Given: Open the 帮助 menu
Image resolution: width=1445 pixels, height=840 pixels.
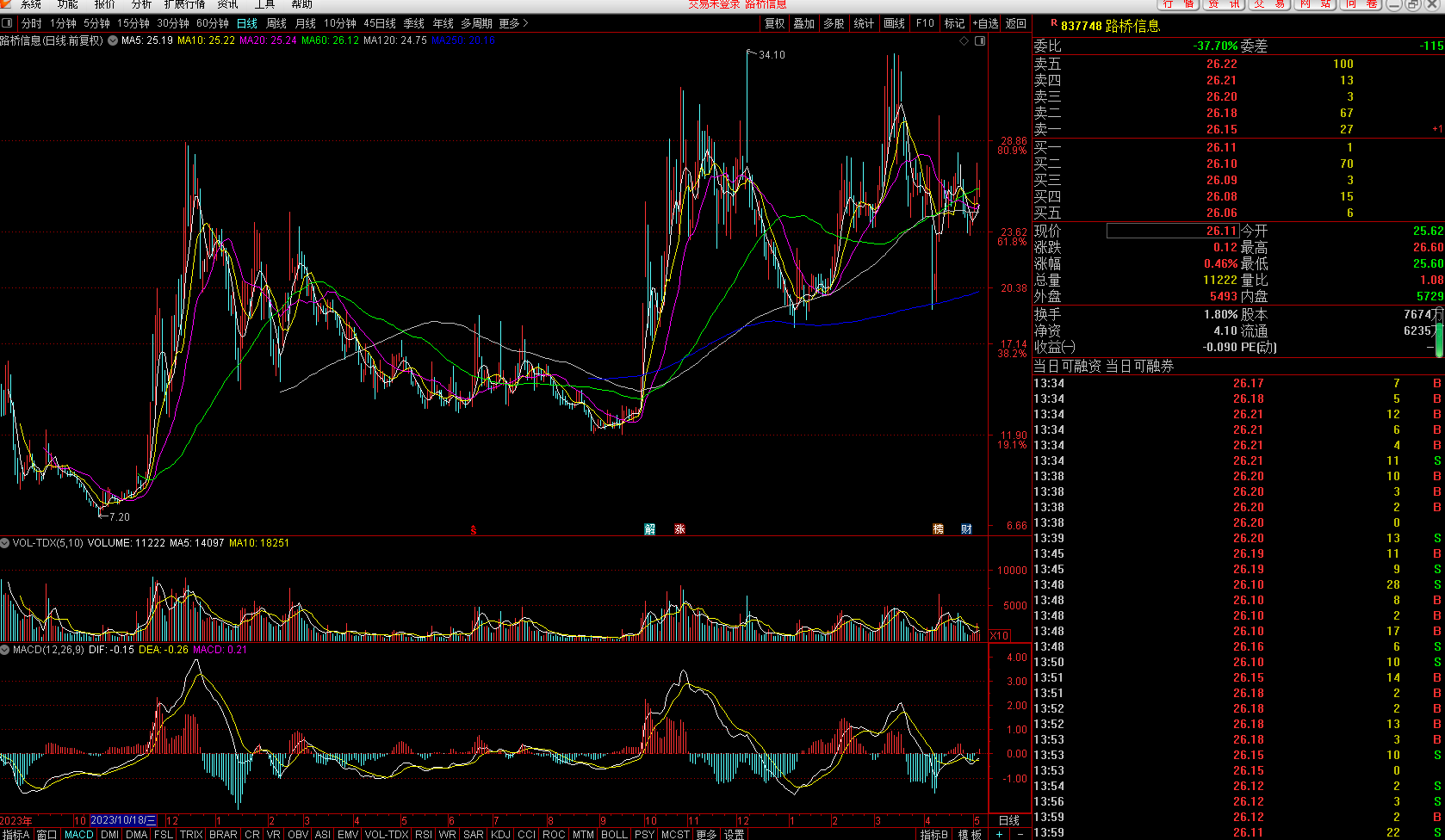Looking at the screenshot, I should point(301,4).
